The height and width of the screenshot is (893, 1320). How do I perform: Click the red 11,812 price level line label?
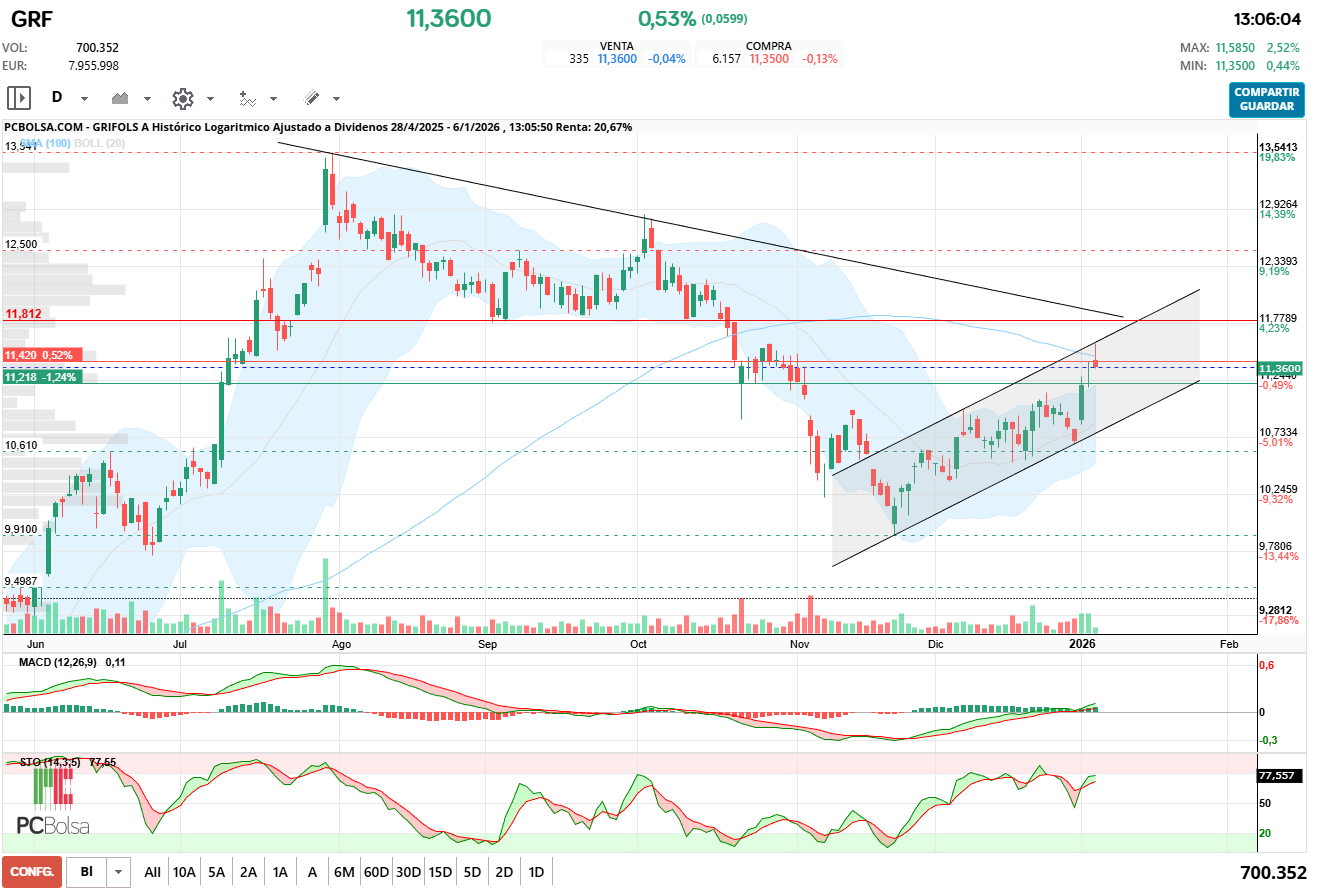24,314
